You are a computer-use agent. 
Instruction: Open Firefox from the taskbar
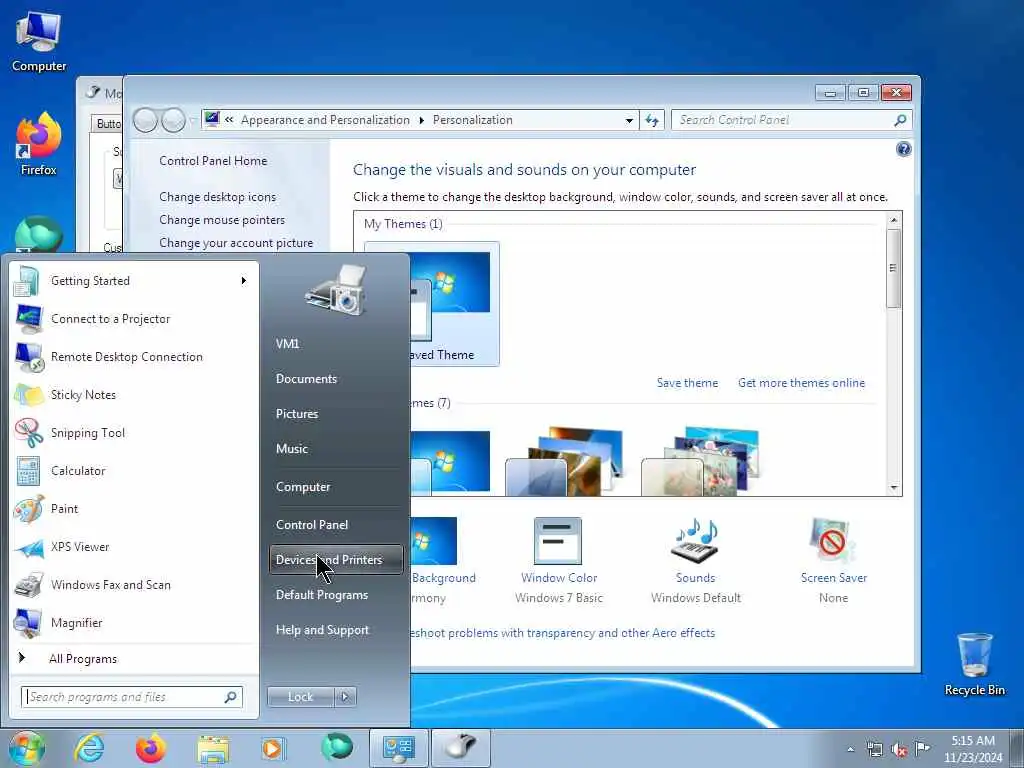point(150,748)
